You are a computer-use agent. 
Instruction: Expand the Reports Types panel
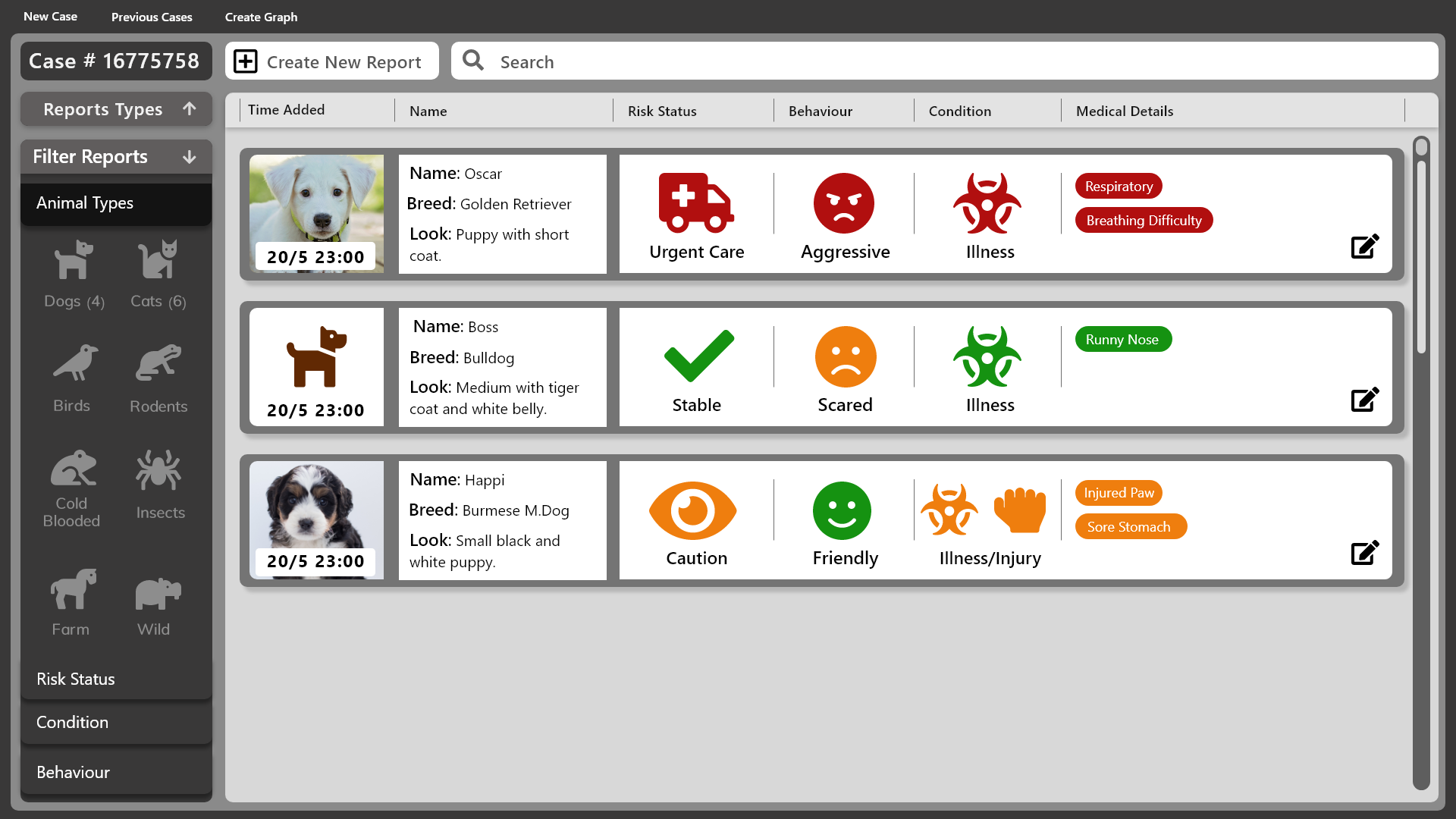(x=116, y=109)
